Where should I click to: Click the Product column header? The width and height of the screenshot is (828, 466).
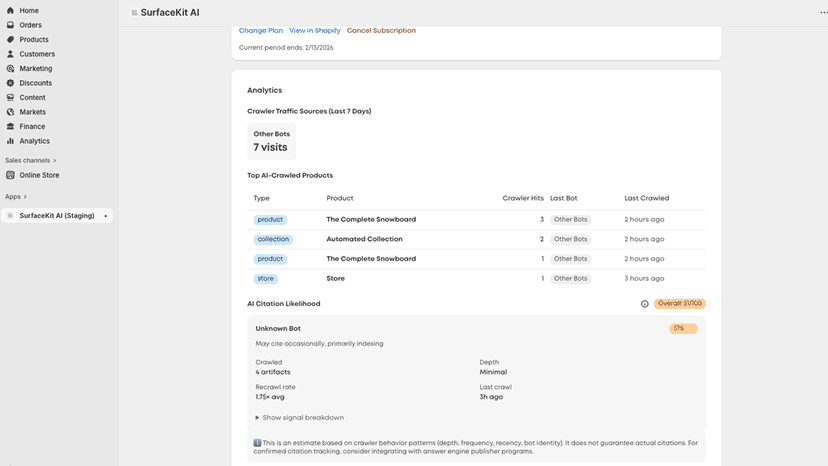[340, 198]
